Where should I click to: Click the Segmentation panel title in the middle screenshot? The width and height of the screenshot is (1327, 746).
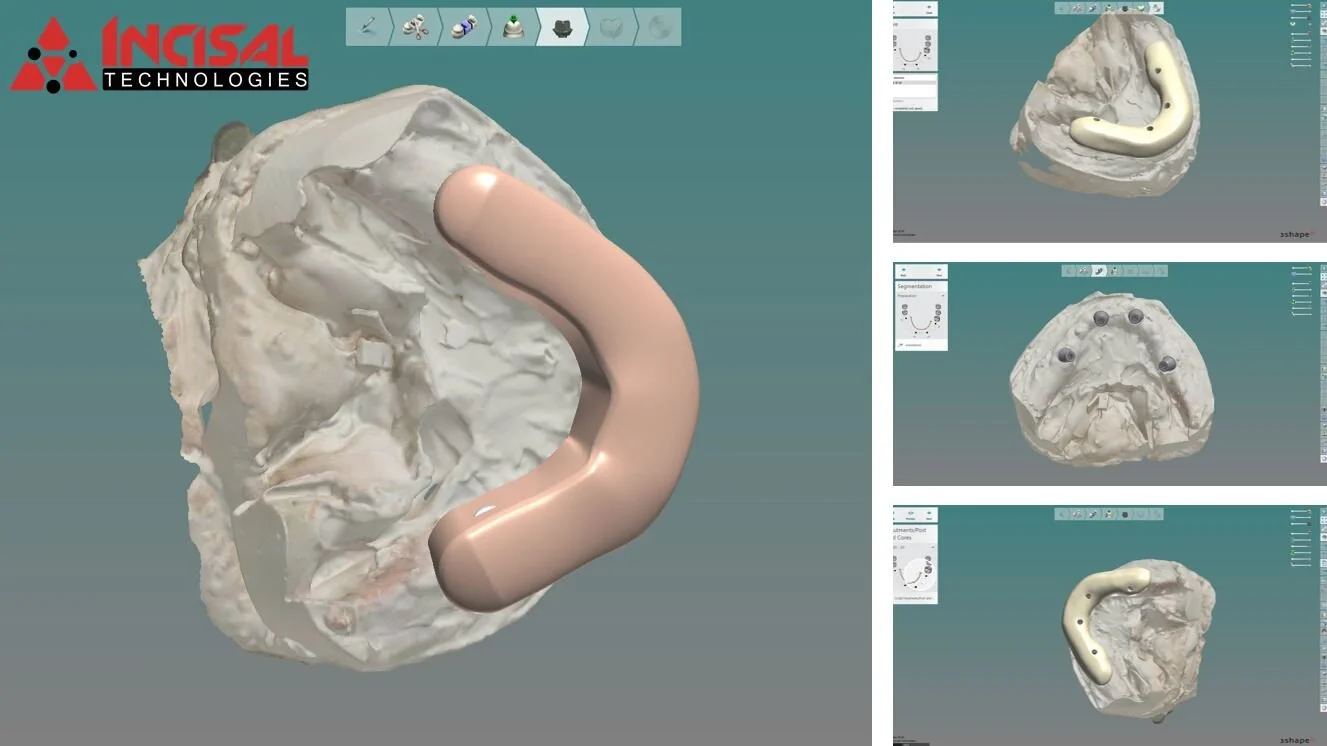914,287
